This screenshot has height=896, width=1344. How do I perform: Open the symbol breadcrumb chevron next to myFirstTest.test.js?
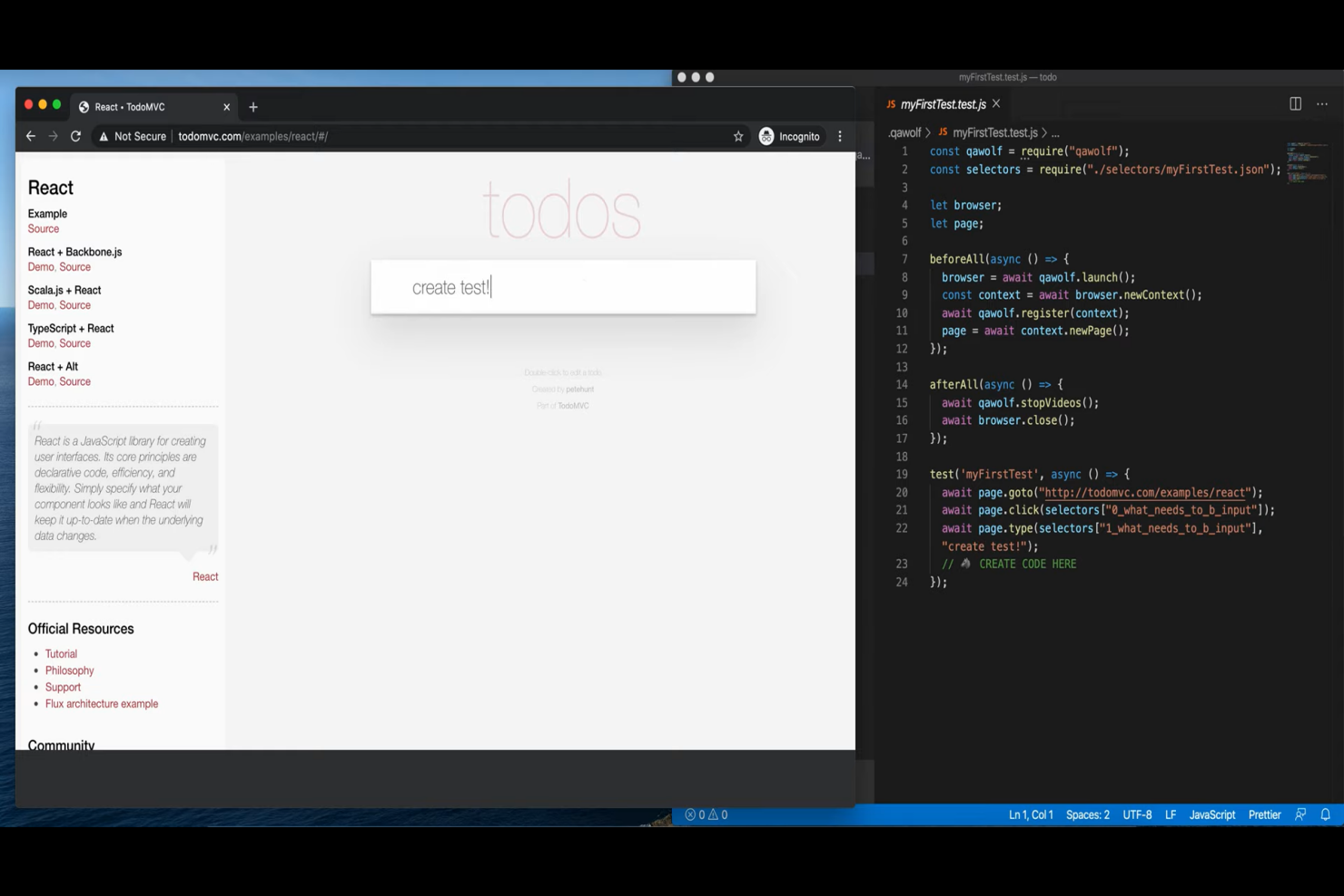click(1045, 133)
